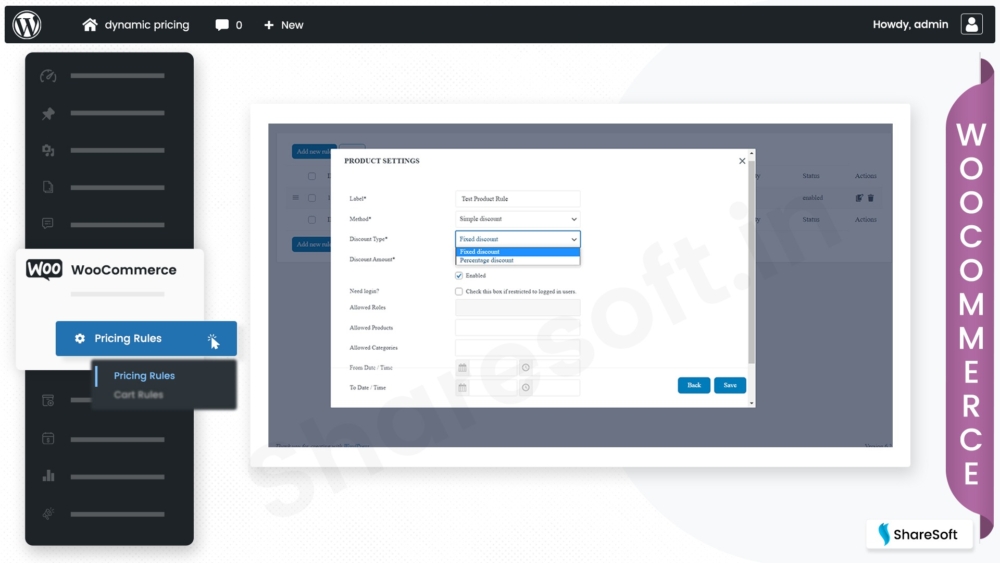Tick the select-all checkbox in table footer
This screenshot has width=1000, height=563.
(312, 220)
